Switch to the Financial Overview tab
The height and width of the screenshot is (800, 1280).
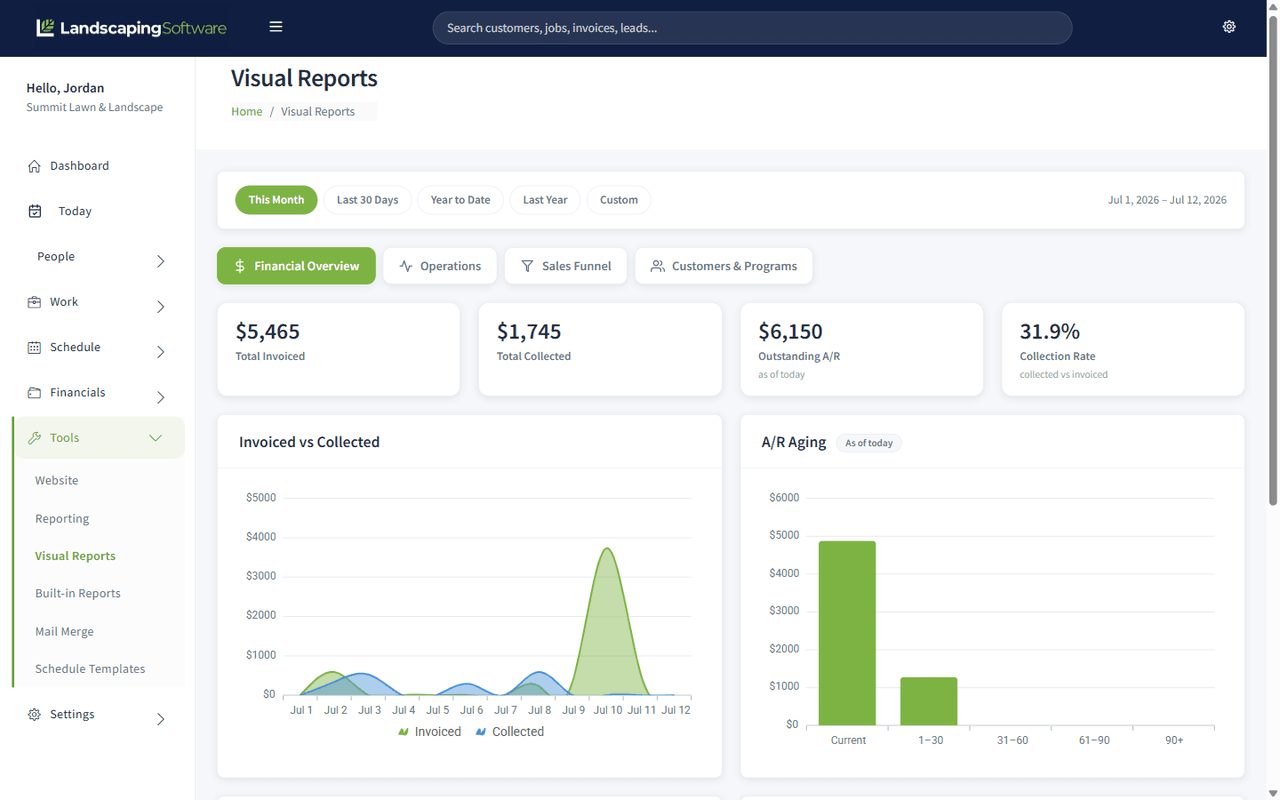pos(296,266)
